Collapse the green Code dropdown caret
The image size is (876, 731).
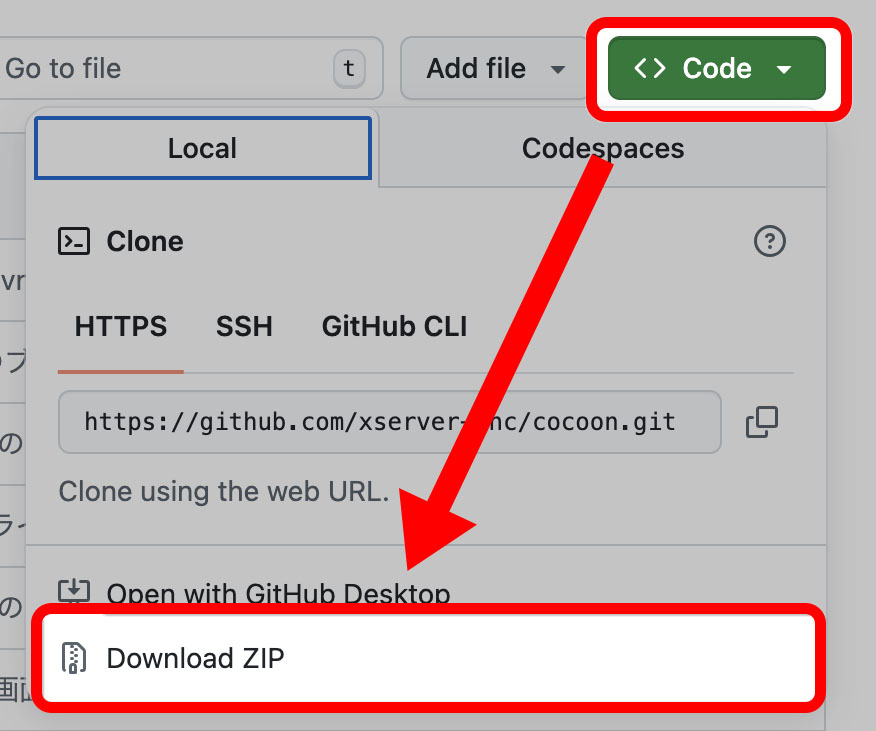point(784,70)
